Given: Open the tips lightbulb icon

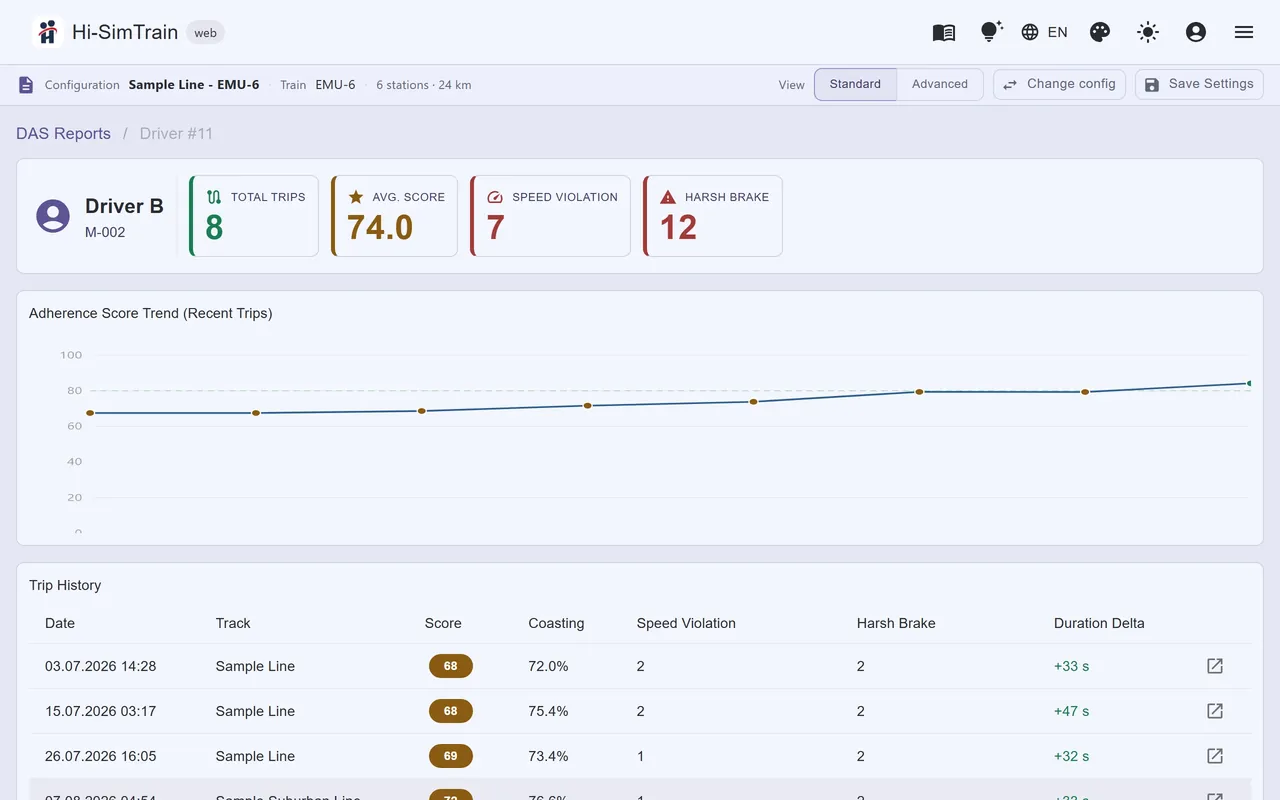Looking at the screenshot, I should [991, 32].
